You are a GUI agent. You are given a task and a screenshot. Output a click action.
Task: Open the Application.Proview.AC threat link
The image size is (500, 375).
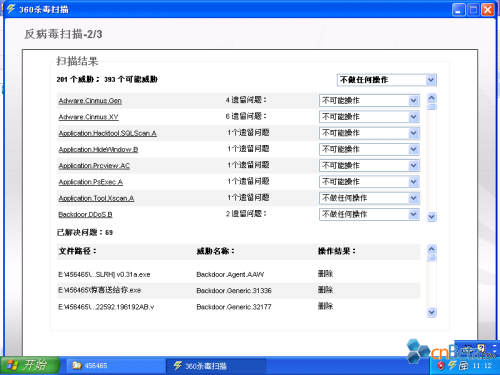[x=94, y=166]
